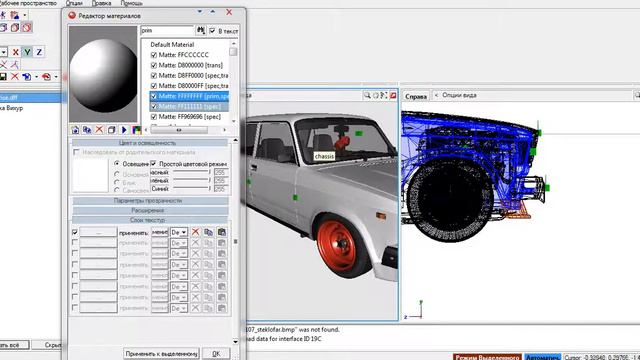This screenshot has width=640, height=360.
Task: Uncheck the Matte: D8FF0000 material checkbox
Action: point(154,76)
